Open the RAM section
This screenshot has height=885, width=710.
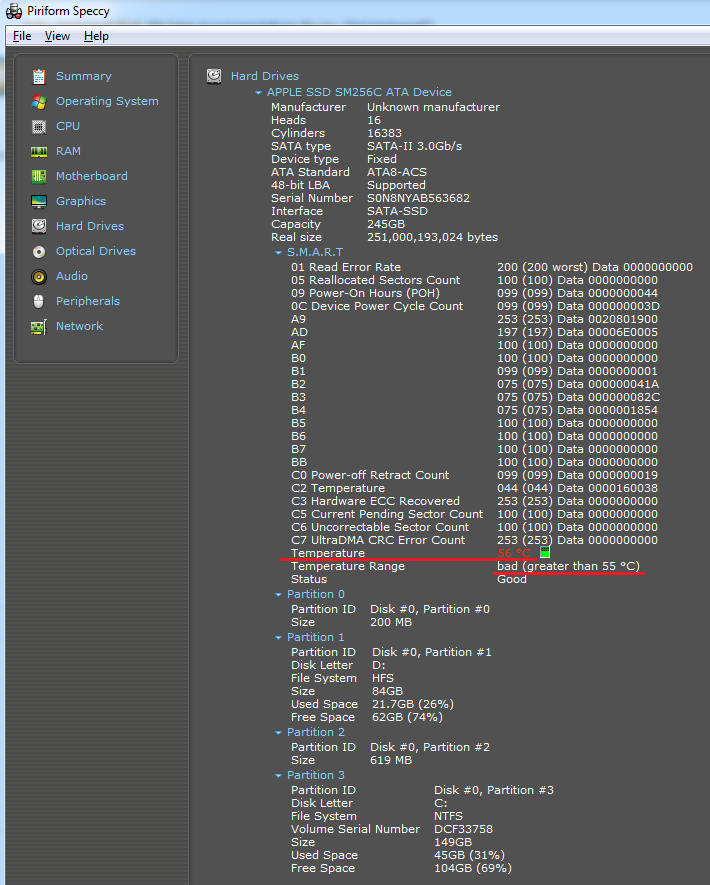point(68,151)
